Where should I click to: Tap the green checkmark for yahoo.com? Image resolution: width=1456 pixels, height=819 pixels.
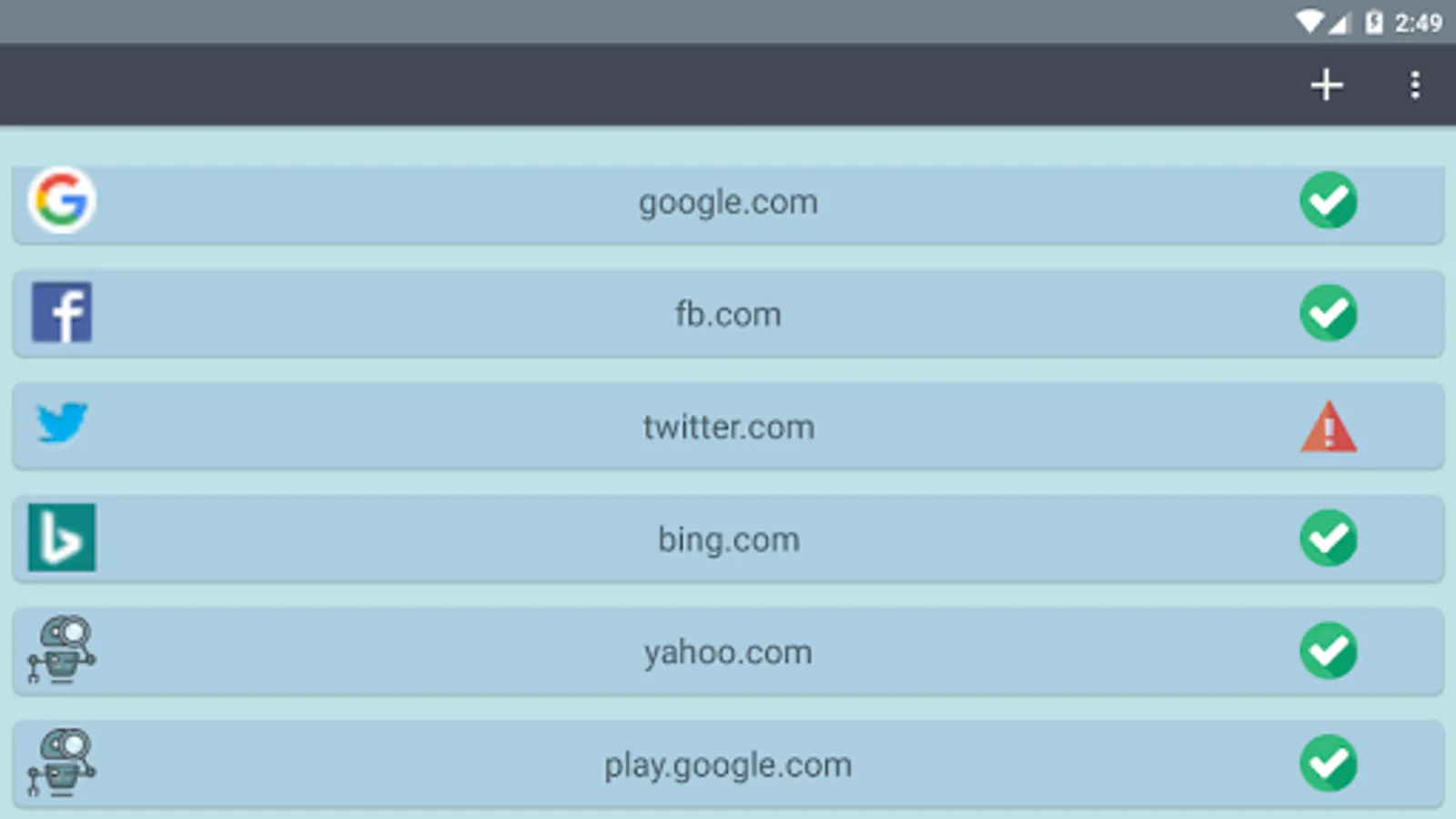(1329, 651)
